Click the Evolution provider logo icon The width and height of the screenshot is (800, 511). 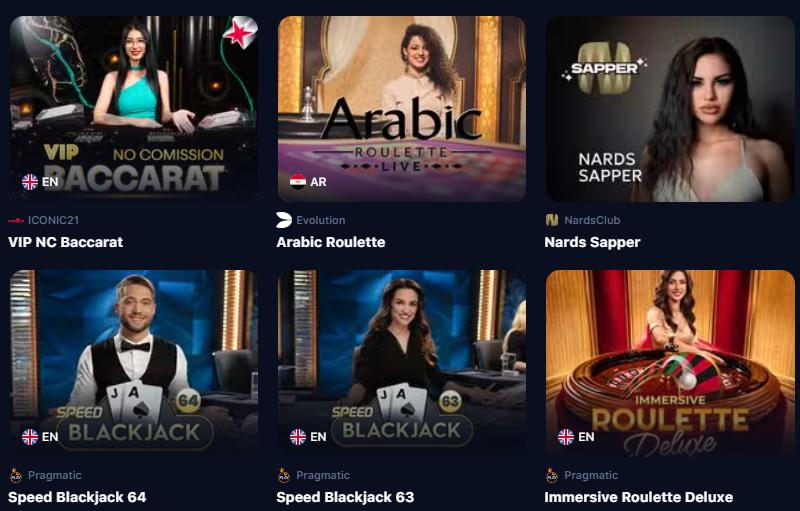(284, 220)
